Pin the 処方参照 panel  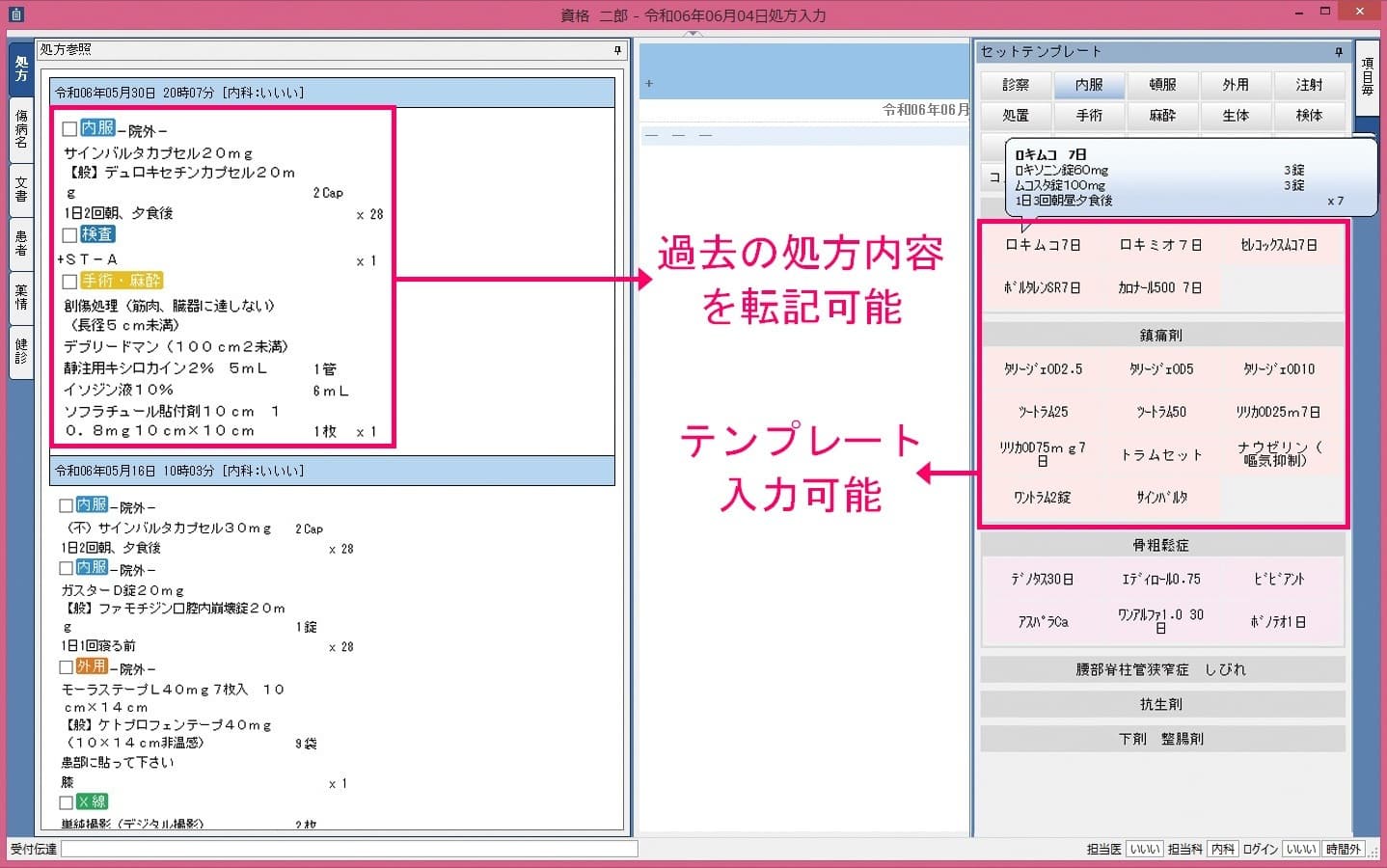point(617,50)
